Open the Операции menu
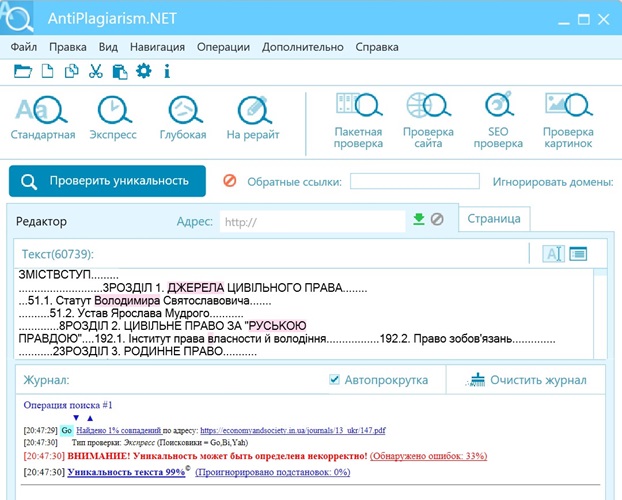Viewport: 622px width, 500px height. [x=223, y=47]
